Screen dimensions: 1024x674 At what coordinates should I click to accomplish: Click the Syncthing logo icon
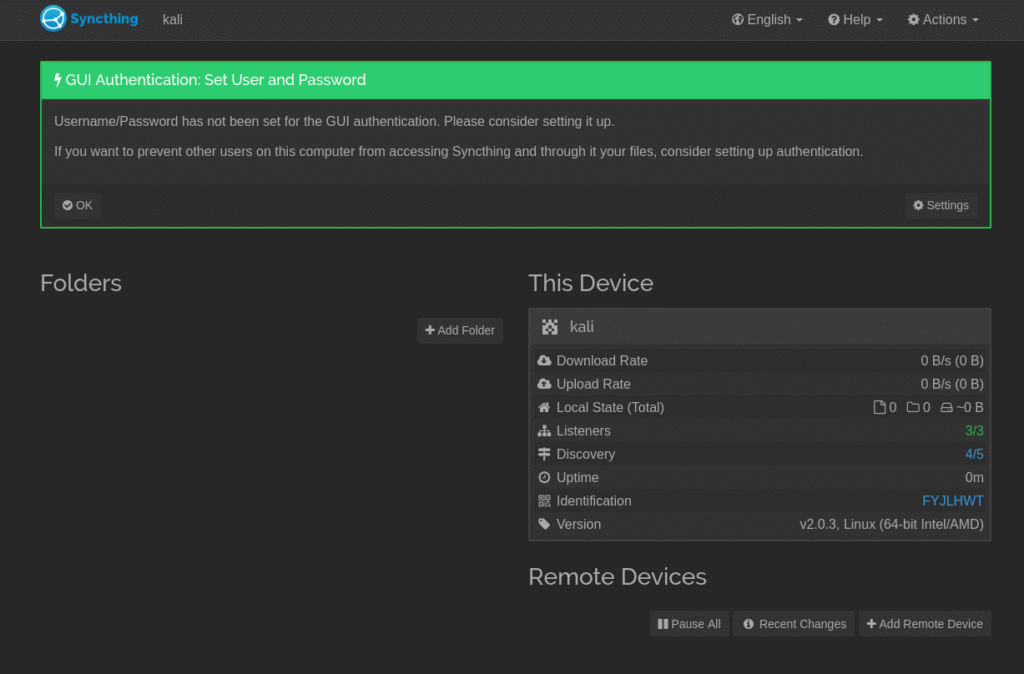click(x=53, y=18)
